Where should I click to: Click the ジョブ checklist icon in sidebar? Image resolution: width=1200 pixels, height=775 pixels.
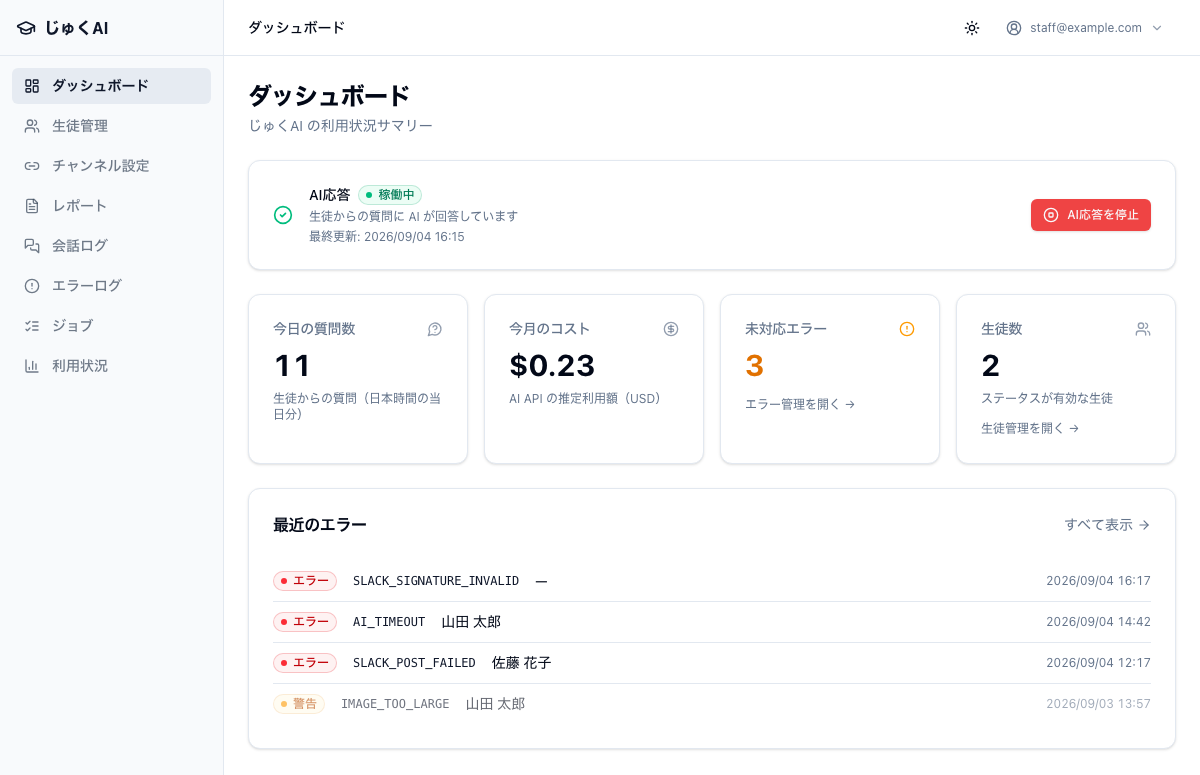coord(32,326)
